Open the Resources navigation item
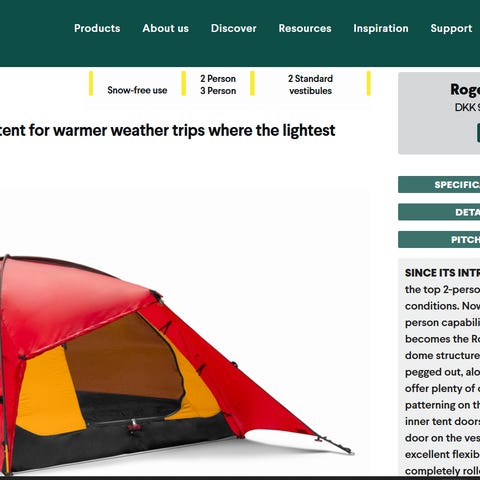 click(x=305, y=28)
